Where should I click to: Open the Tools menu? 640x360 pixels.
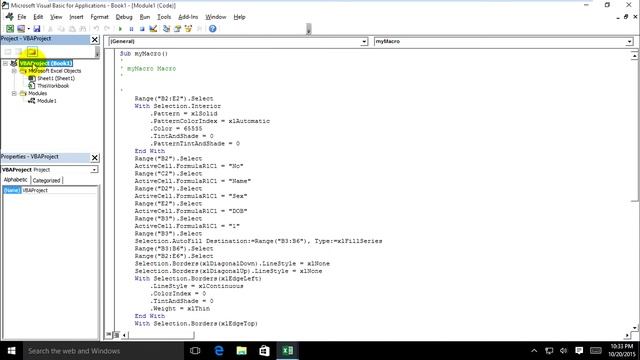164,17
